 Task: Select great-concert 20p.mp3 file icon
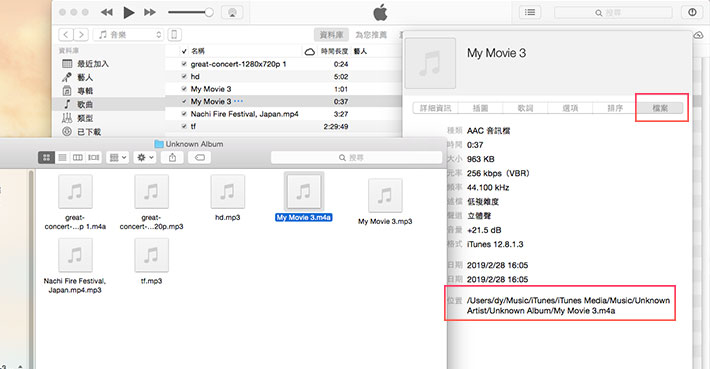tap(151, 192)
